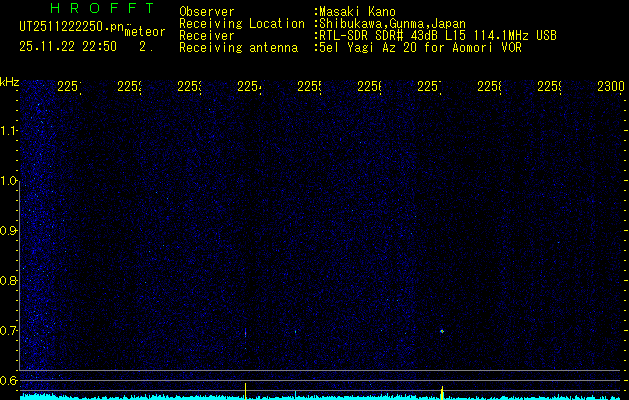629x400 pixels.
Task: Click the yellow intensity spike below 2257
Action: click(x=442, y=393)
